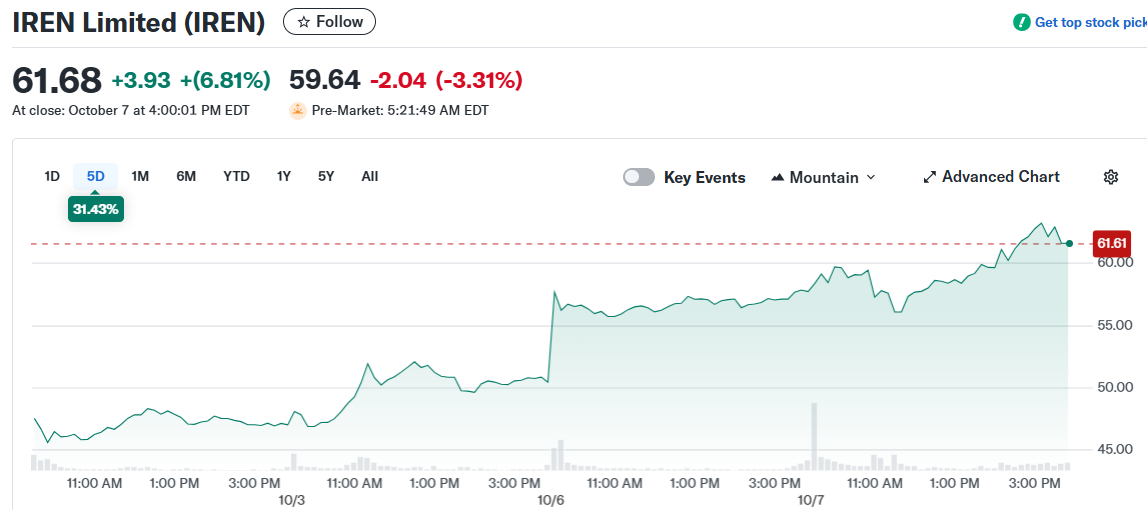The width and height of the screenshot is (1147, 510).
Task: Click the green dot at chart line end
Action: [1070, 243]
